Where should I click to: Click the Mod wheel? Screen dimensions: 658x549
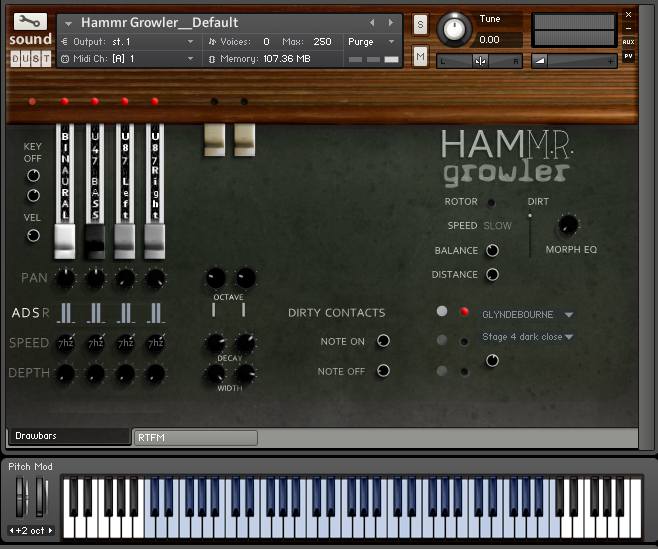click(x=41, y=497)
